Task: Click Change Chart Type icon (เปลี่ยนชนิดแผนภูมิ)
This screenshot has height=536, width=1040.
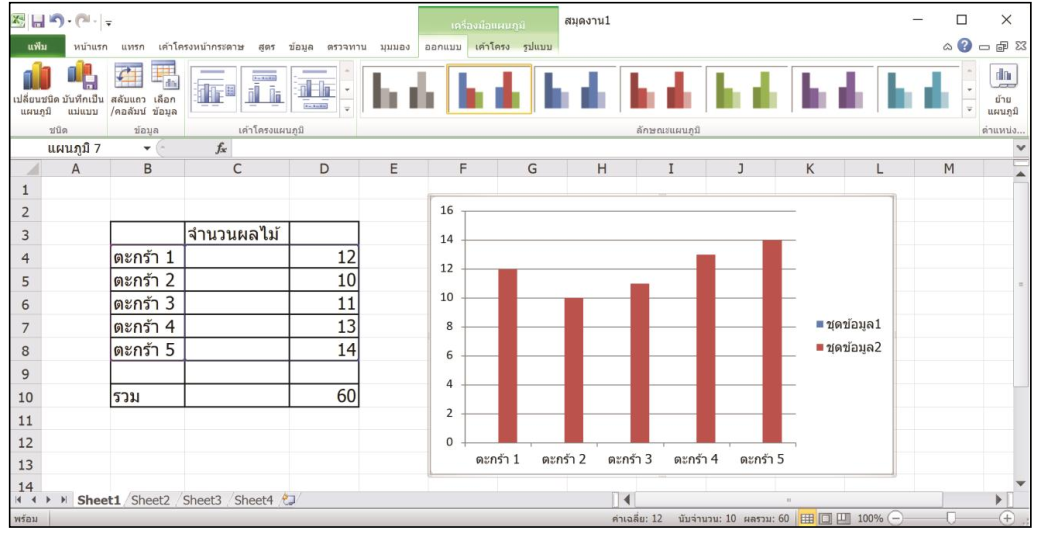Action: (36, 88)
